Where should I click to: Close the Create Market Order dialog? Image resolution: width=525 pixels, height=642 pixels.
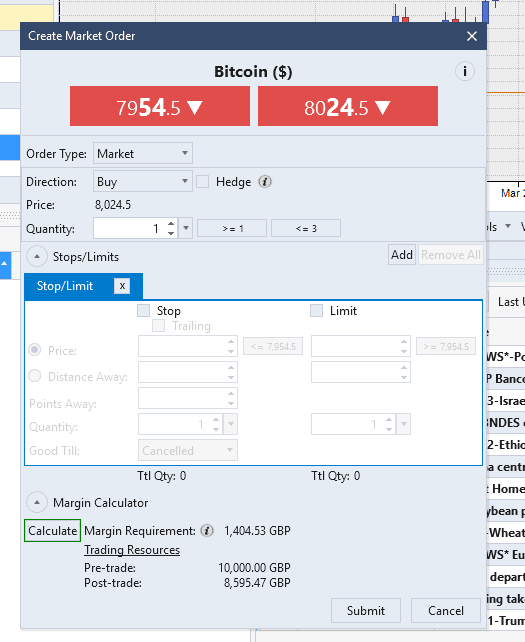[472, 36]
